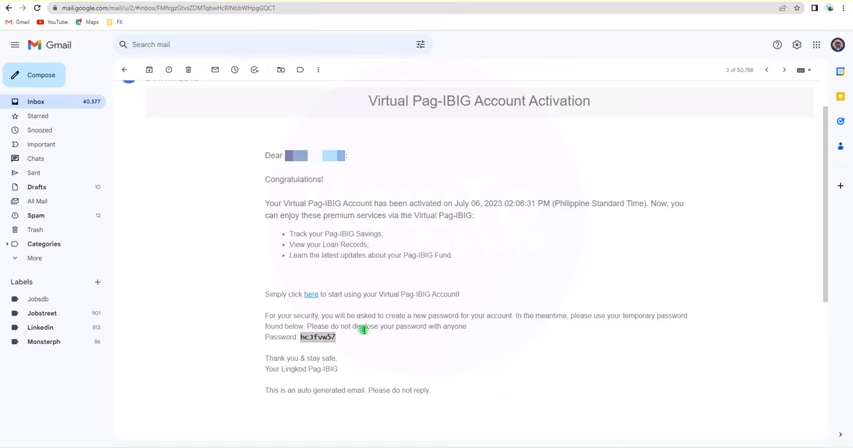Open the Settings gear

(x=796, y=45)
